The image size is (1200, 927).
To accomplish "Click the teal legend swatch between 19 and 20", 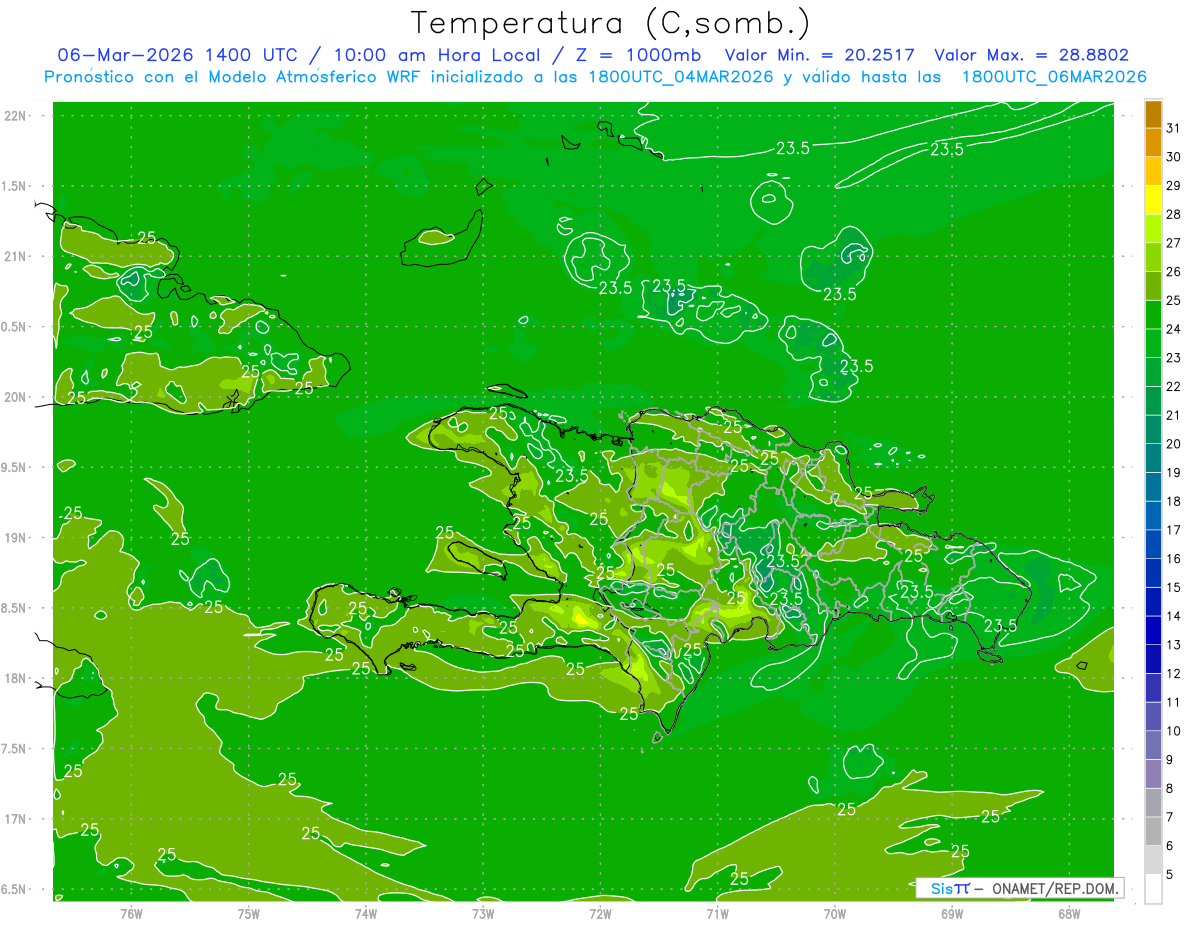I will pyautogui.click(x=1153, y=458).
